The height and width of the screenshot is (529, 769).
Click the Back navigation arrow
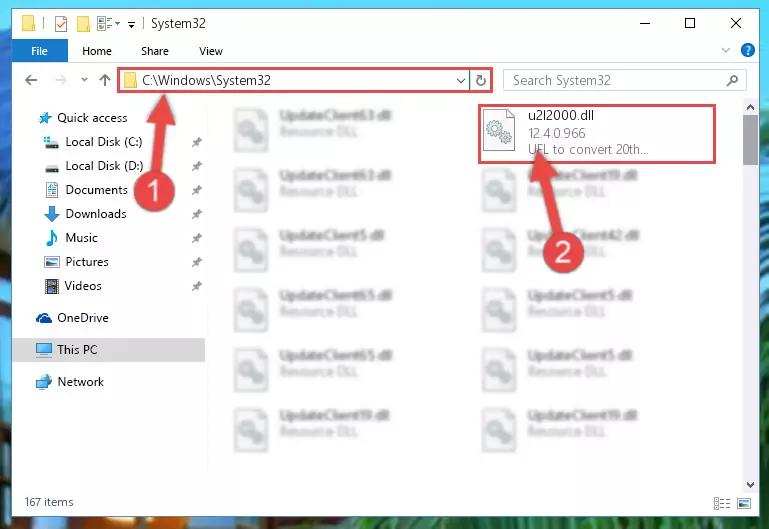click(31, 80)
